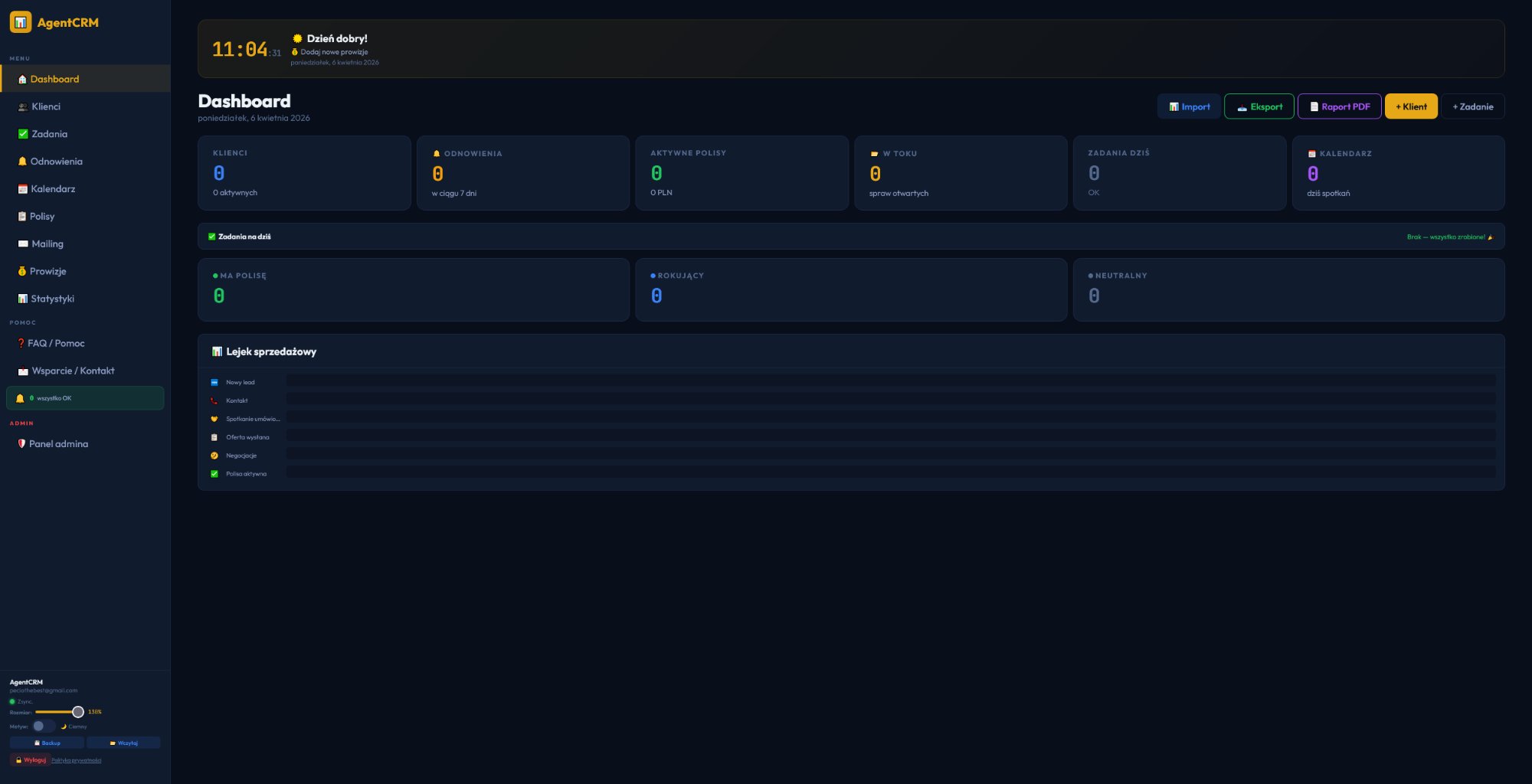The height and width of the screenshot is (784, 1532).
Task: Open the Polityka prywatności link
Action: [76, 759]
